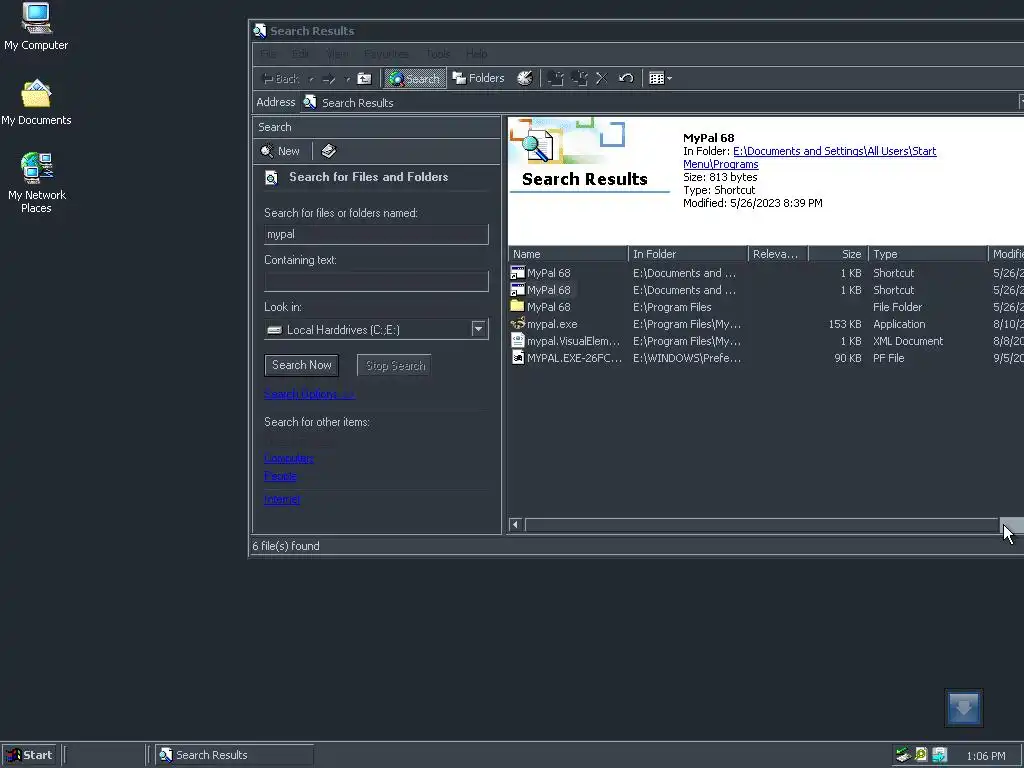Sort results by the In Folder column
The width and height of the screenshot is (1024, 768).
point(688,254)
